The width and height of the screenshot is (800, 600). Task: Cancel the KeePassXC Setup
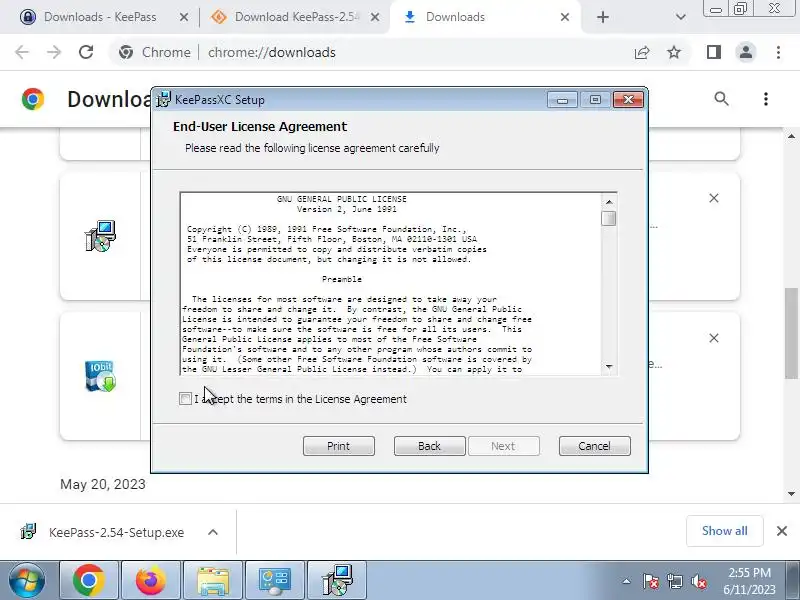click(x=594, y=446)
